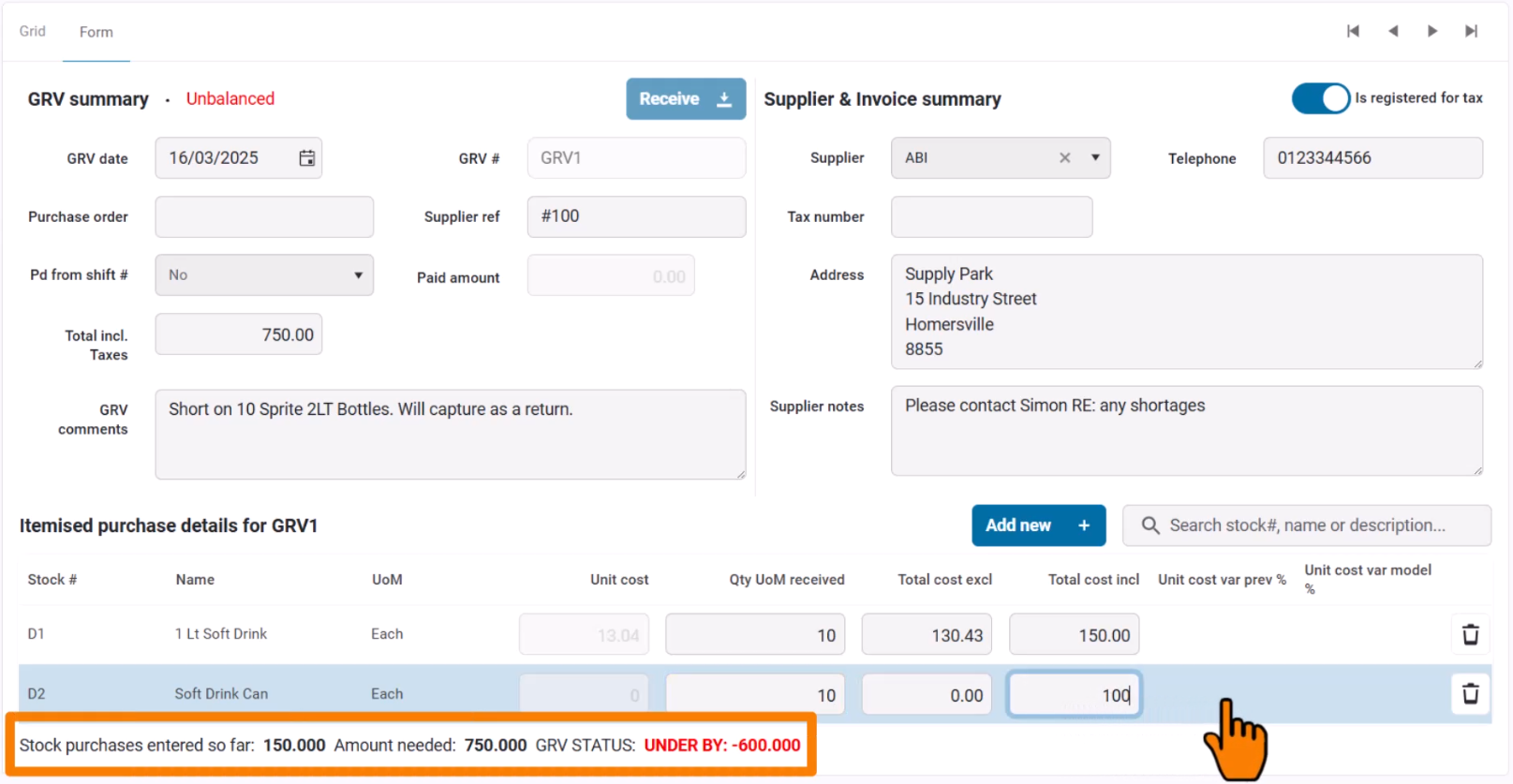The height and width of the screenshot is (784, 1513).
Task: Click the Purchase order input field
Action: [264, 217]
